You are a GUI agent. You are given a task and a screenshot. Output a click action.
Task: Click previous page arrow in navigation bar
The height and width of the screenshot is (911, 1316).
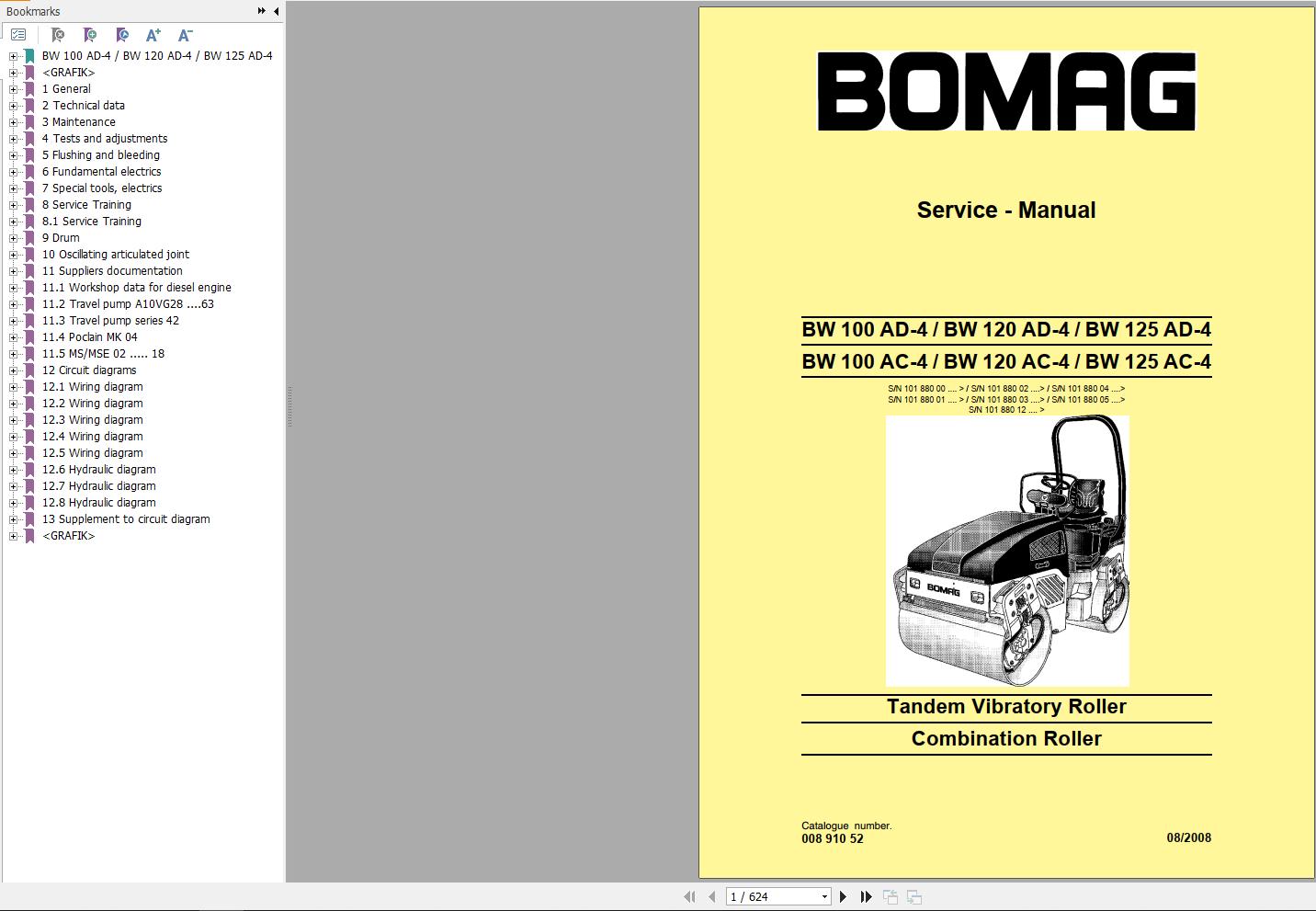(711, 896)
